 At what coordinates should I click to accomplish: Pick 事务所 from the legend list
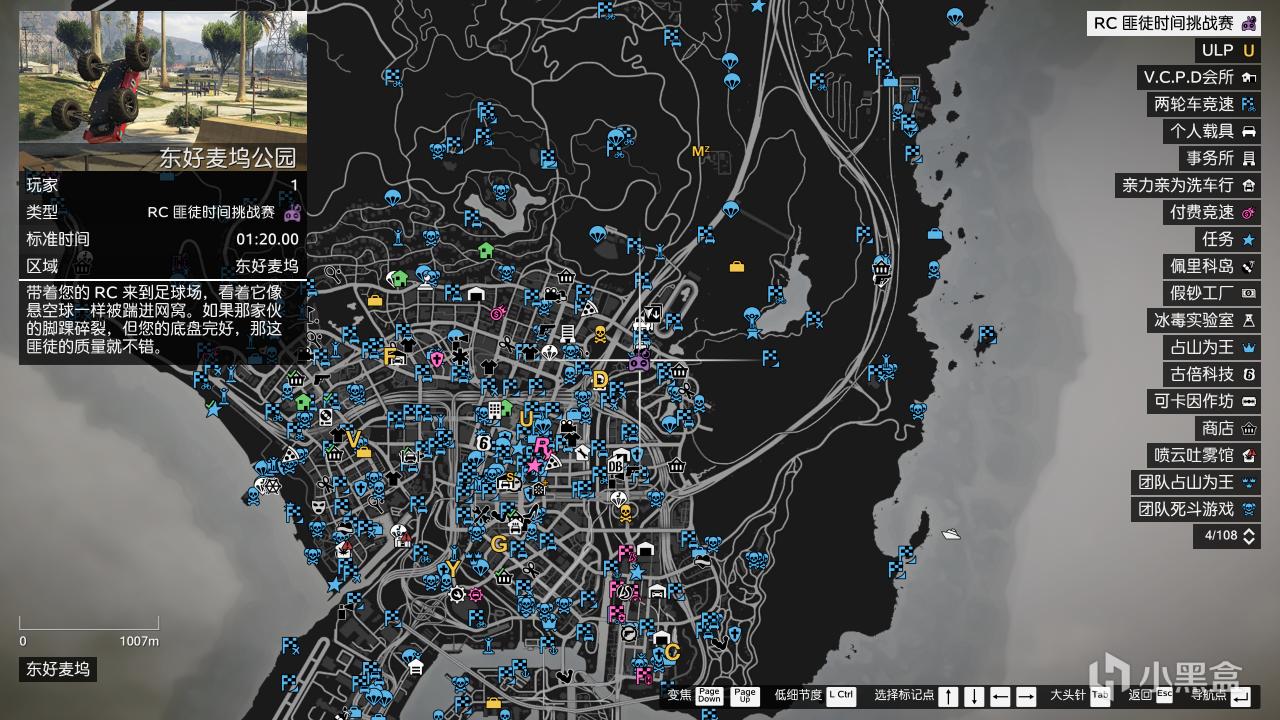coord(1220,158)
